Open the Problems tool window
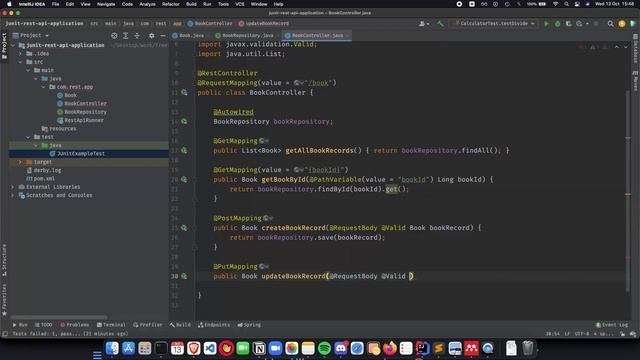 [74, 325]
